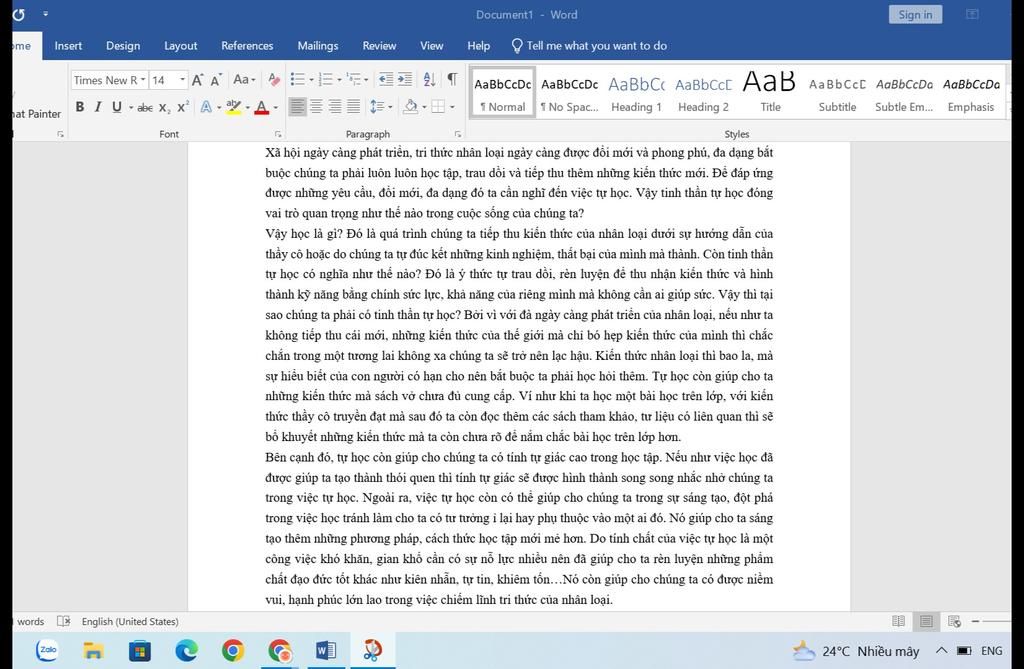Click the Tell me what you want to do box
The height and width of the screenshot is (669, 1024).
coord(589,46)
